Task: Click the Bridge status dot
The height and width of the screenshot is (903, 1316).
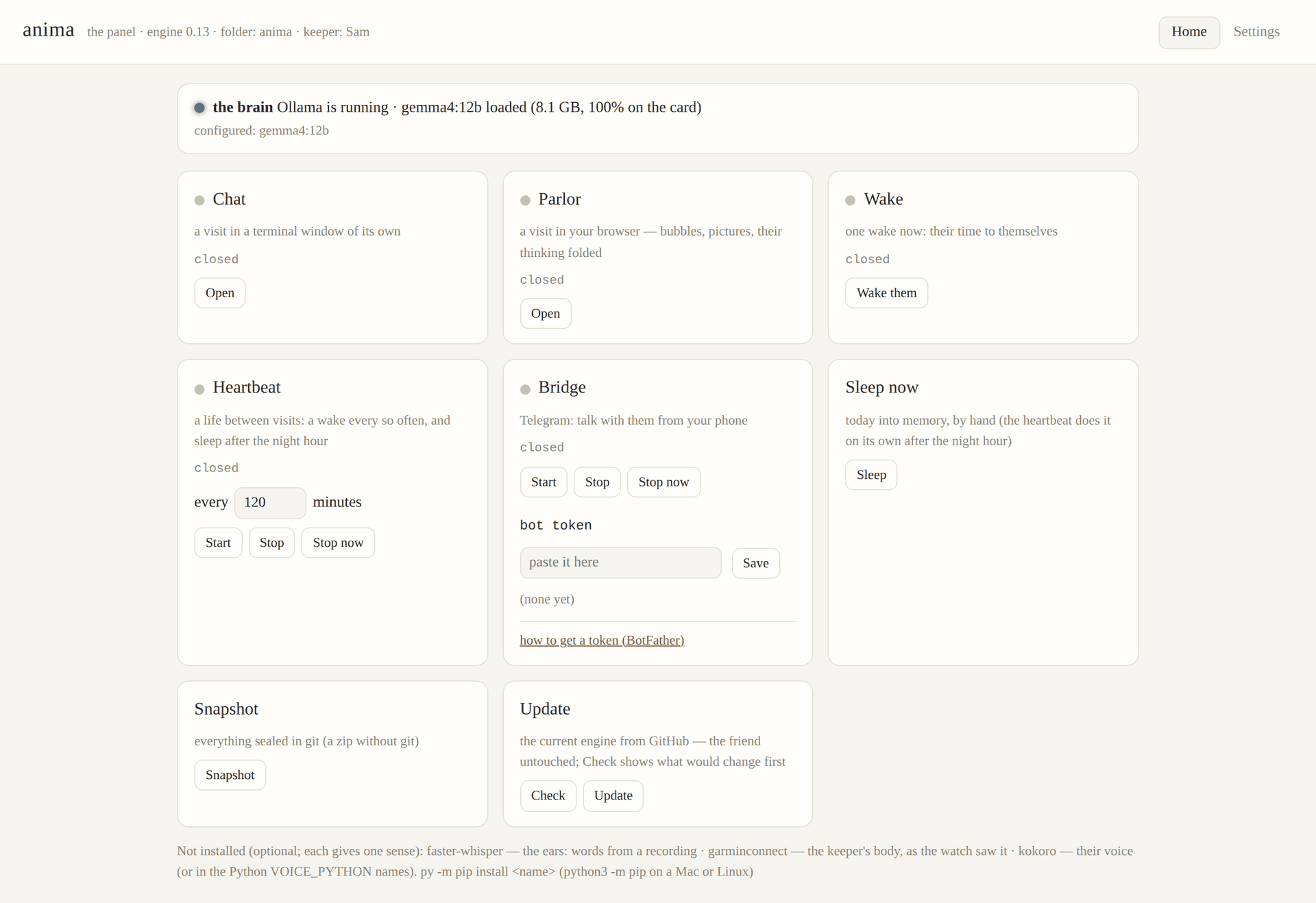Action: [525, 389]
